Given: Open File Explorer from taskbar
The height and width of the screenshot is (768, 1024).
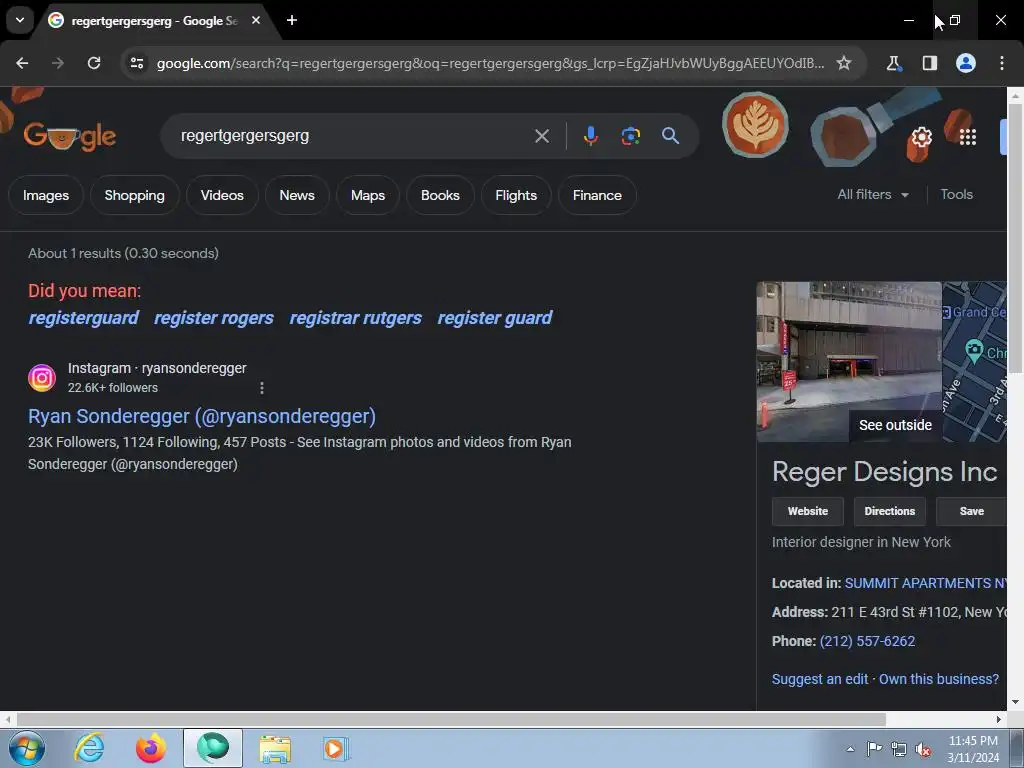Looking at the screenshot, I should pos(275,748).
